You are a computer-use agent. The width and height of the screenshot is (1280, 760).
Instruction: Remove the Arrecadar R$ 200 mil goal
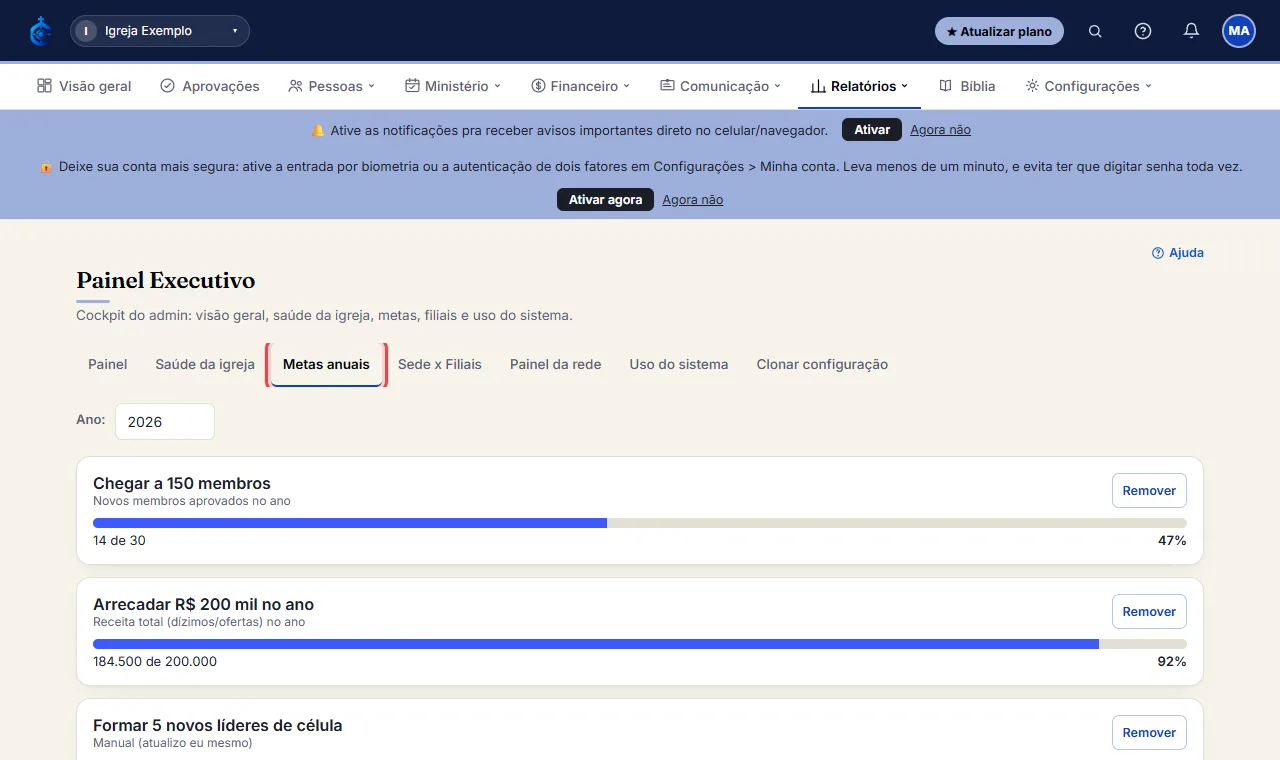tap(1149, 612)
